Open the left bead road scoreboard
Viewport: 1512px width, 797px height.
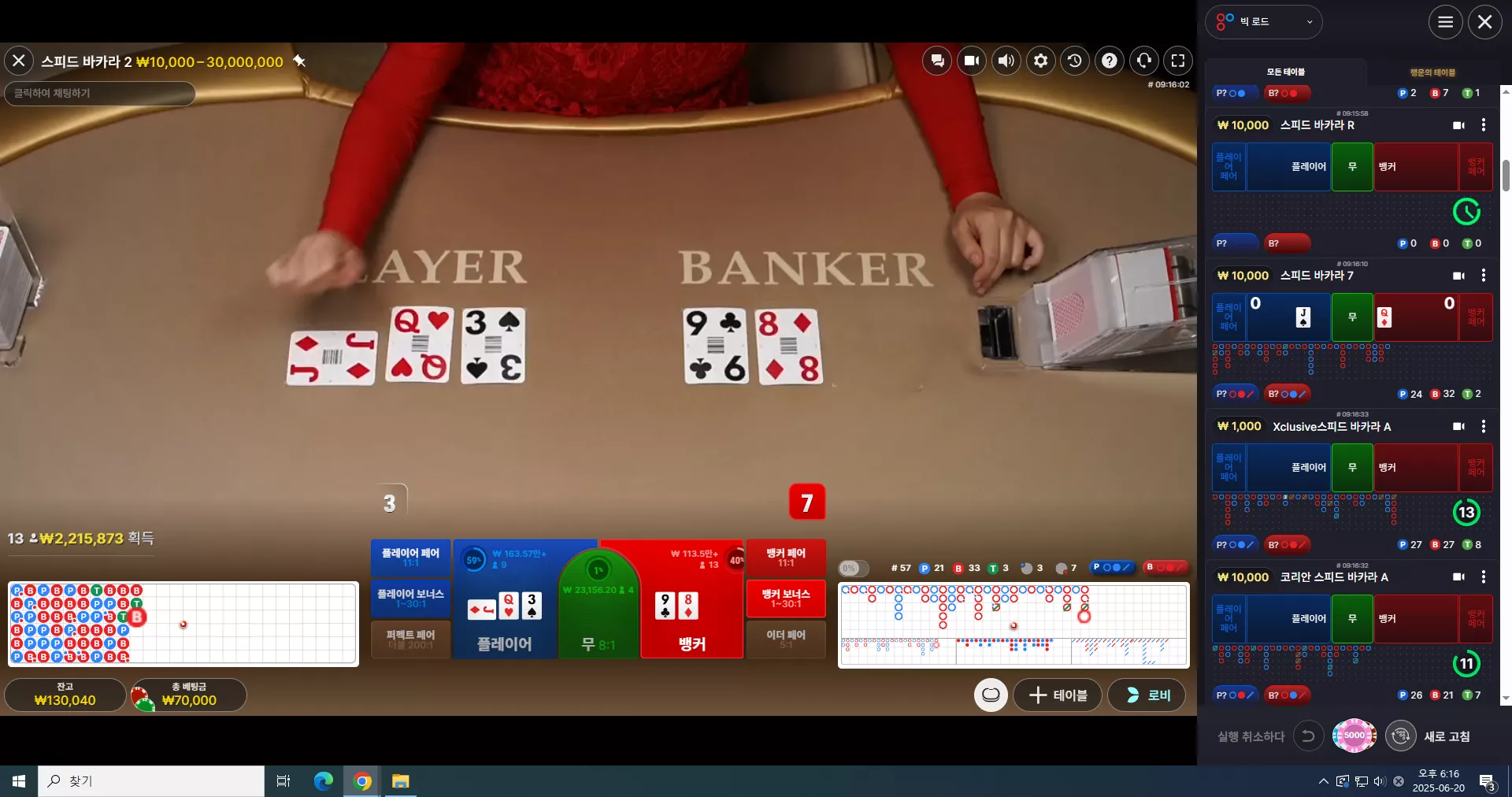183,624
